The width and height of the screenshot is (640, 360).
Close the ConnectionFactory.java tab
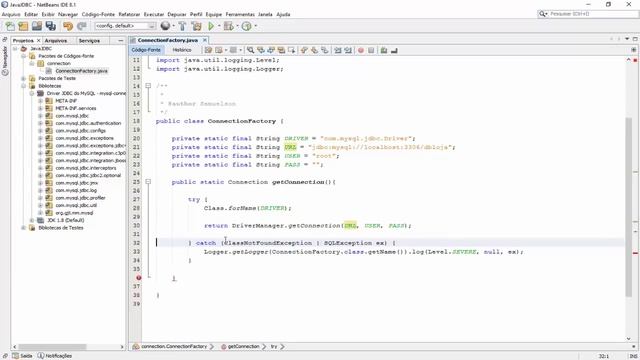[x=205, y=40]
